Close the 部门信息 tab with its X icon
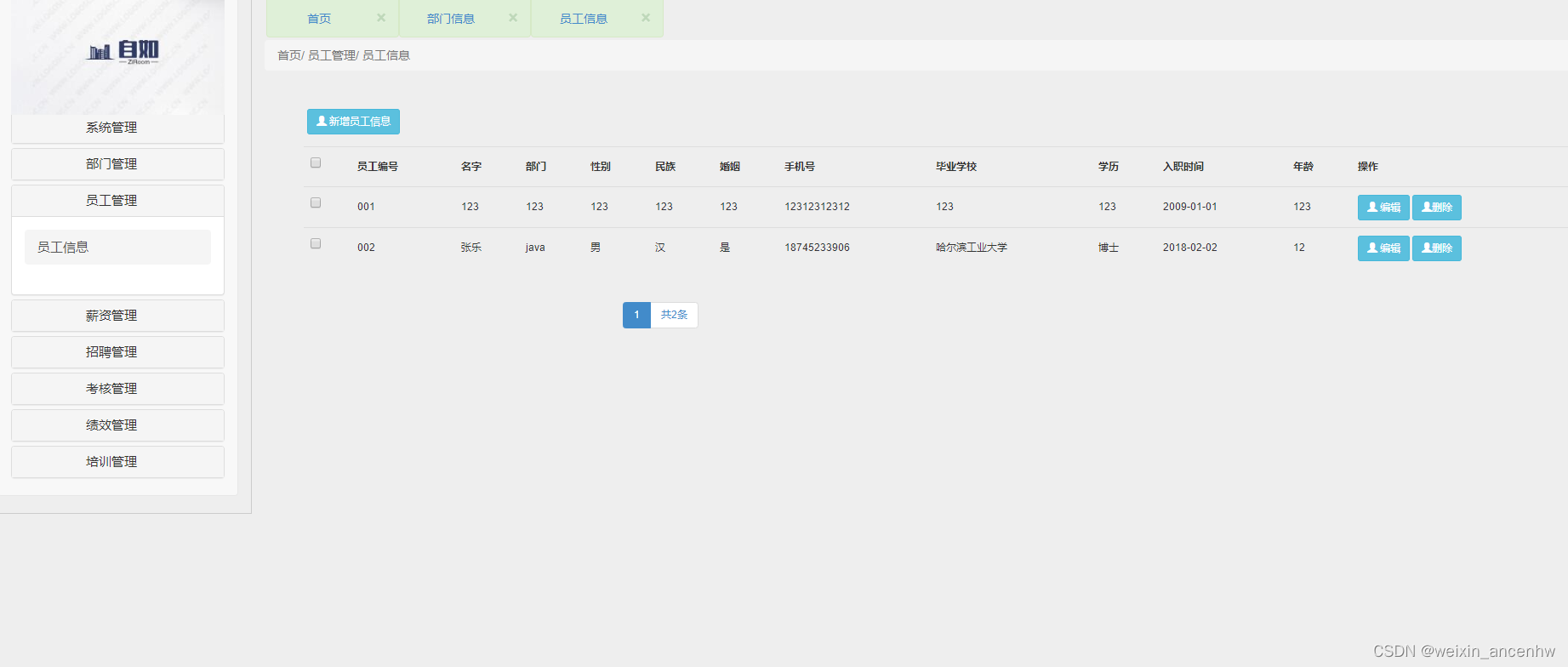 click(x=513, y=18)
